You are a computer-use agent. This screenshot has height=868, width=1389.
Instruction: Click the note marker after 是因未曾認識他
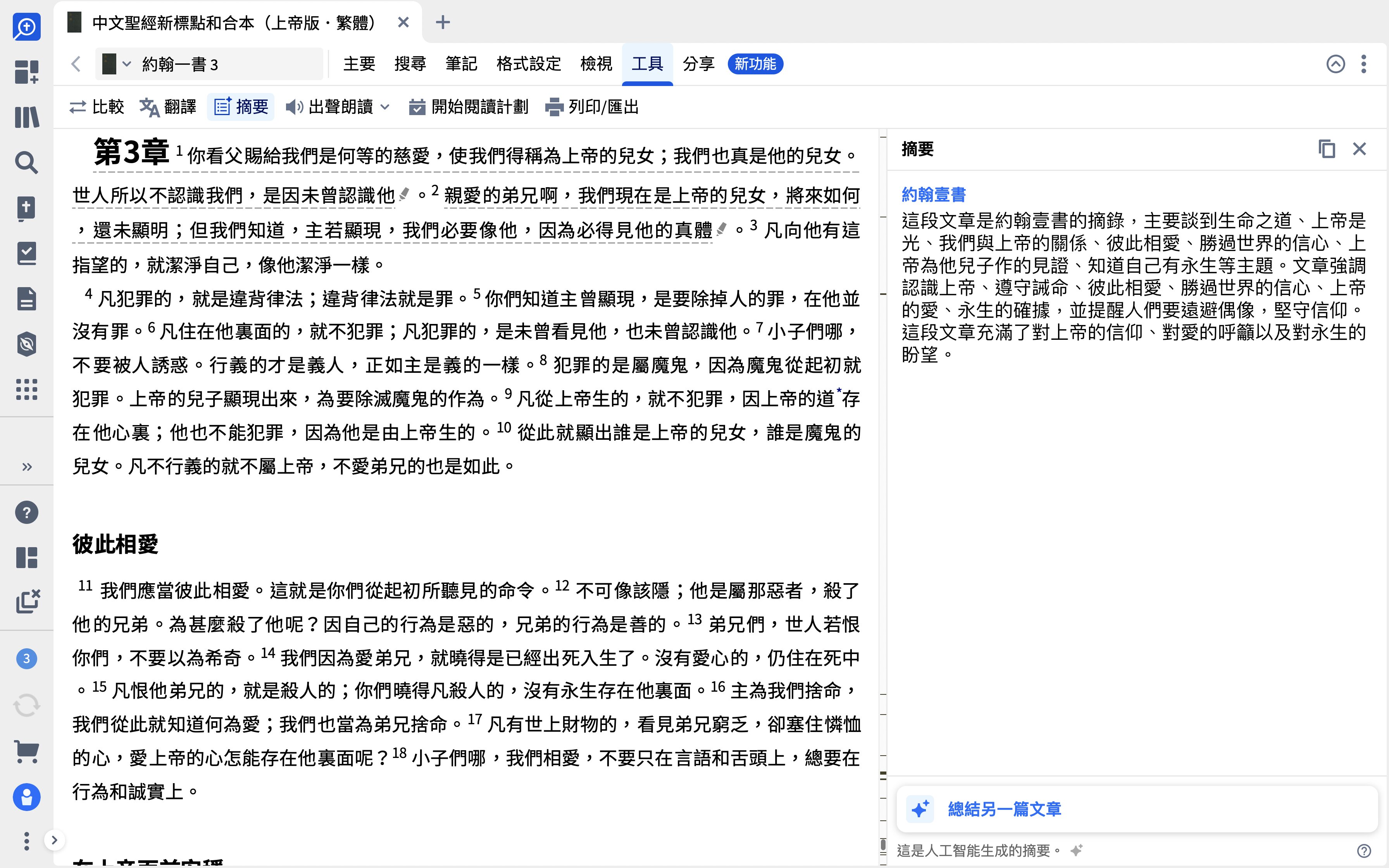404,195
